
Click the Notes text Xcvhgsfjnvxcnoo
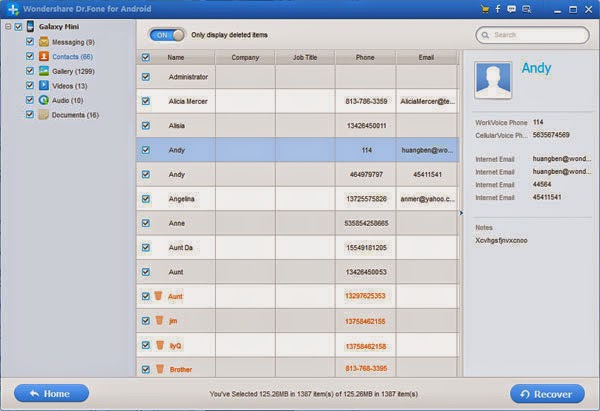coord(501,240)
